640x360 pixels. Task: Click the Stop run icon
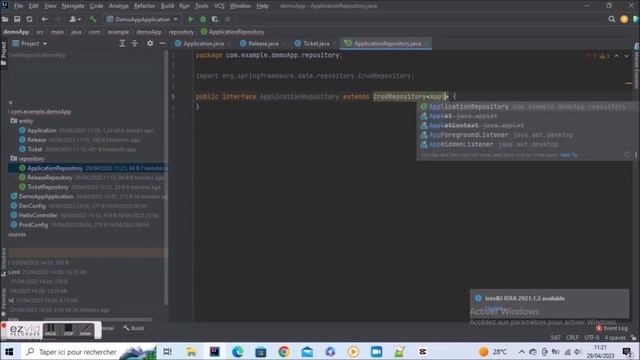tap(228, 19)
